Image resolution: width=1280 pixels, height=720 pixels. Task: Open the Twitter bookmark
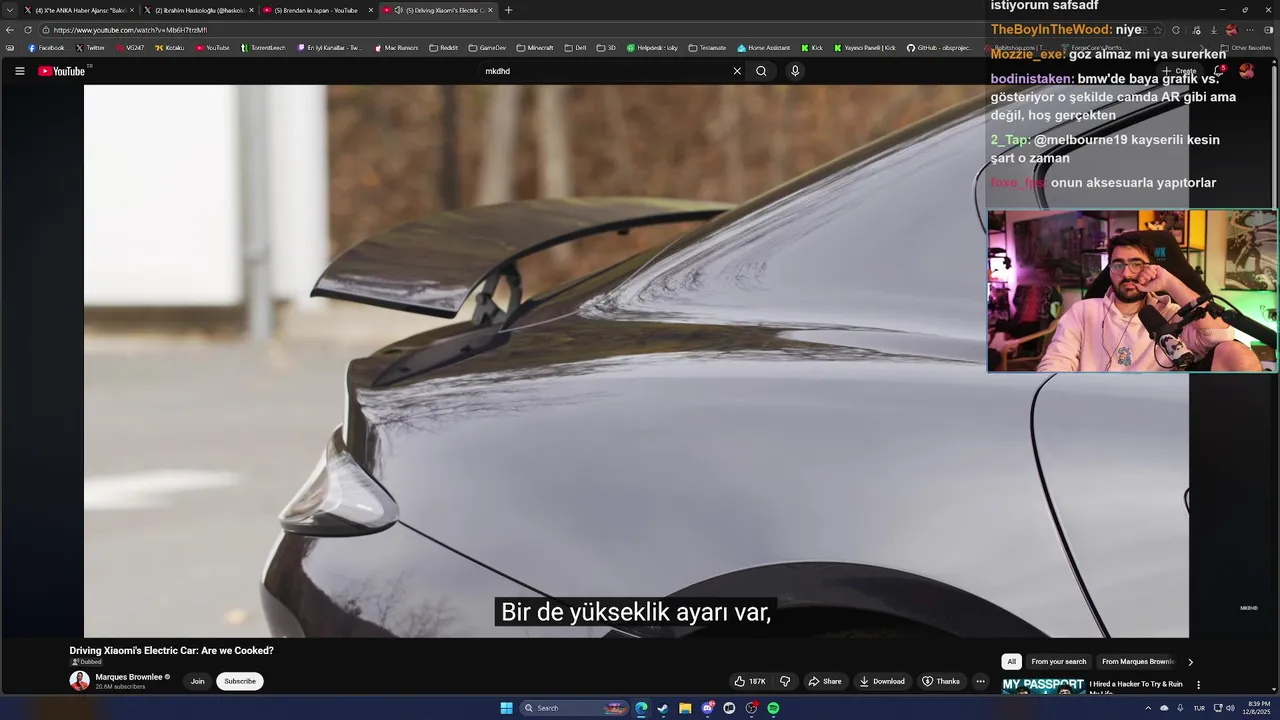click(90, 48)
